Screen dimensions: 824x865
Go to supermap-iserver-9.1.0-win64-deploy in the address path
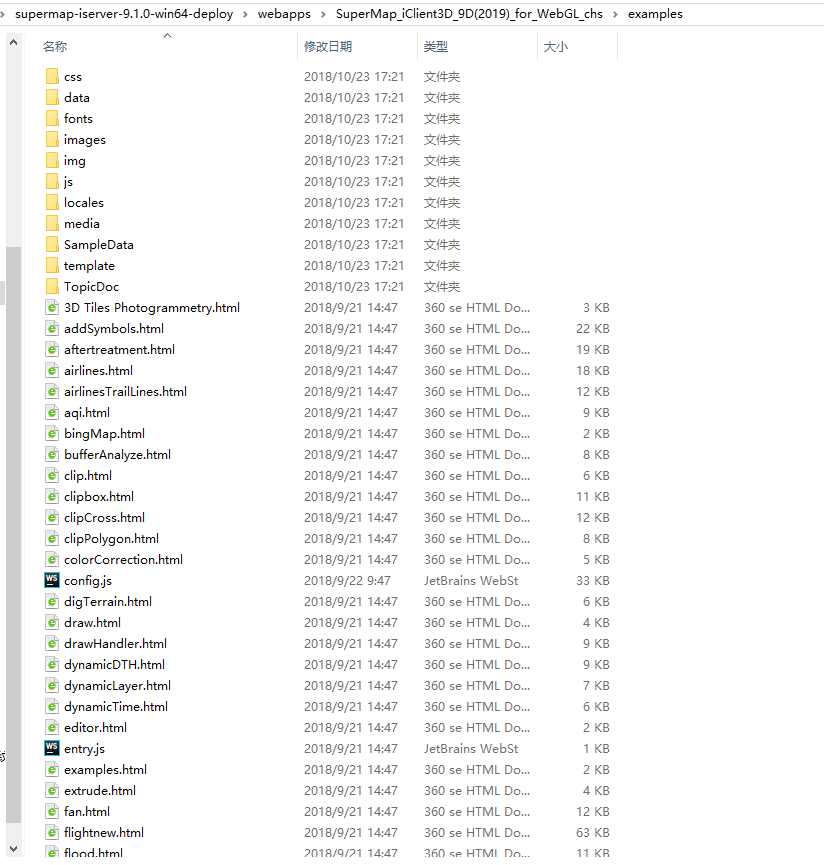pos(124,14)
